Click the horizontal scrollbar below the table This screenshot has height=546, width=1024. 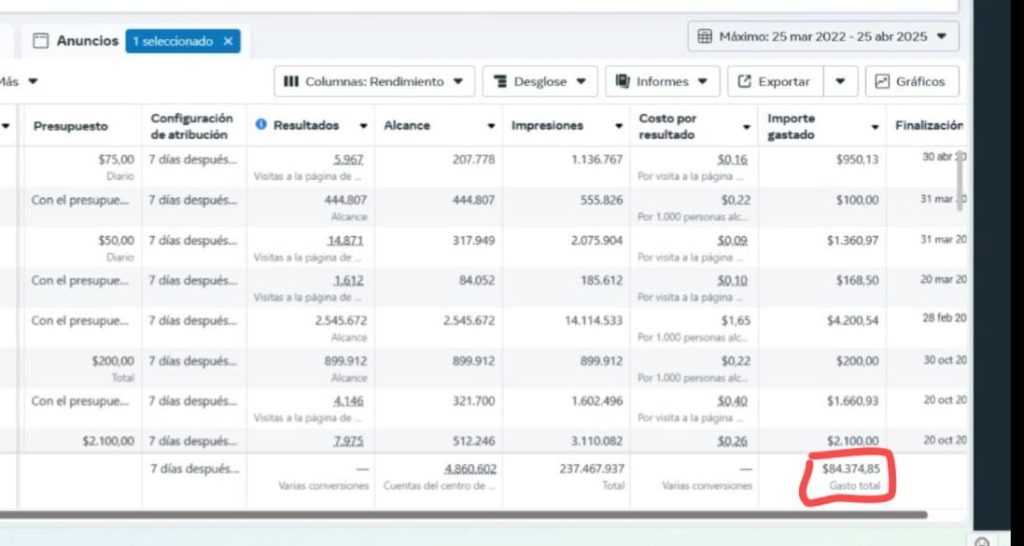click(462, 515)
